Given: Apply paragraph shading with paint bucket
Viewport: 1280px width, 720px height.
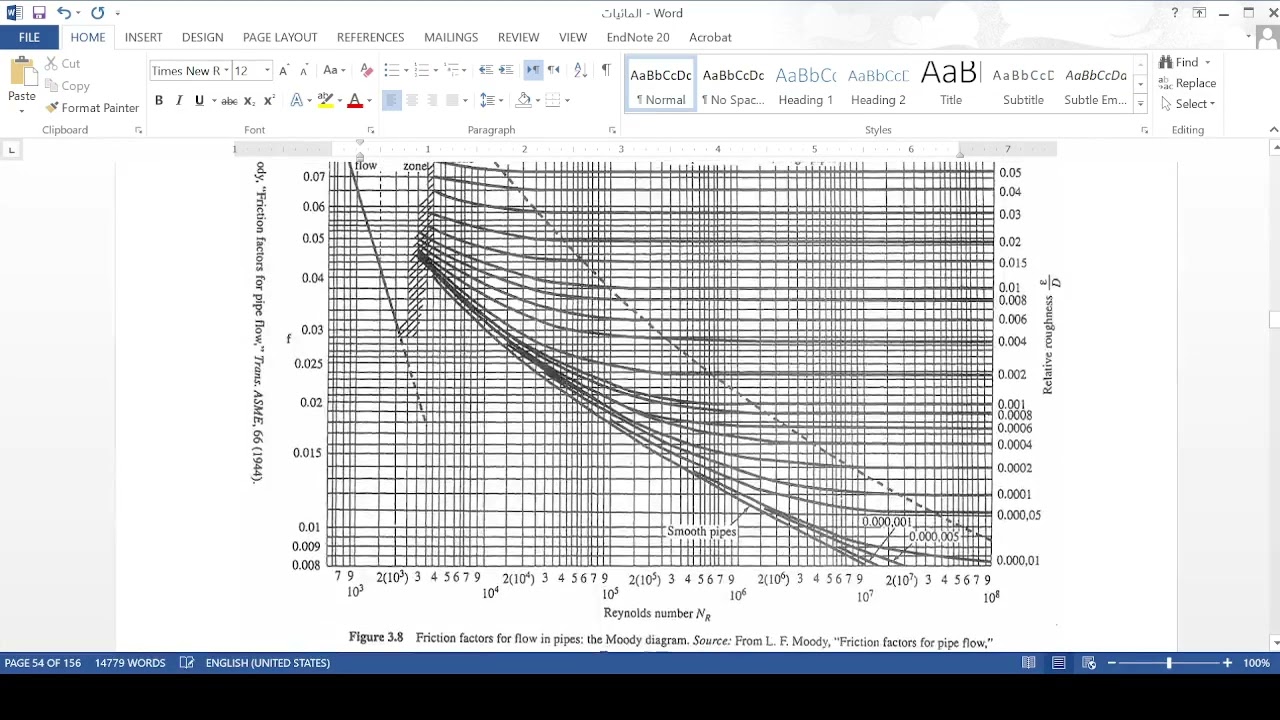Looking at the screenshot, I should pos(523,101).
